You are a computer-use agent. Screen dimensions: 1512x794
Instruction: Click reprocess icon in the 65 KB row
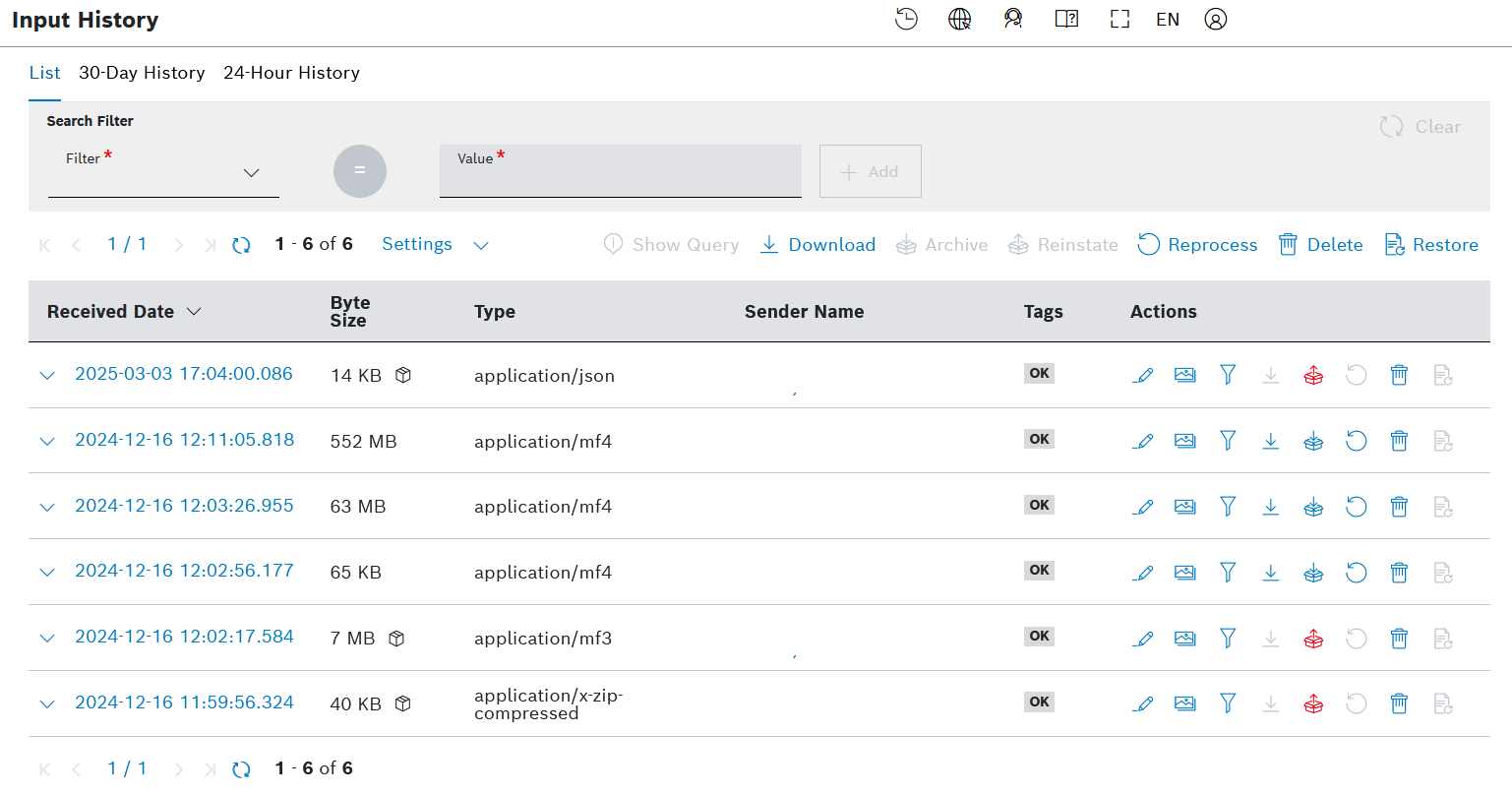[1357, 573]
